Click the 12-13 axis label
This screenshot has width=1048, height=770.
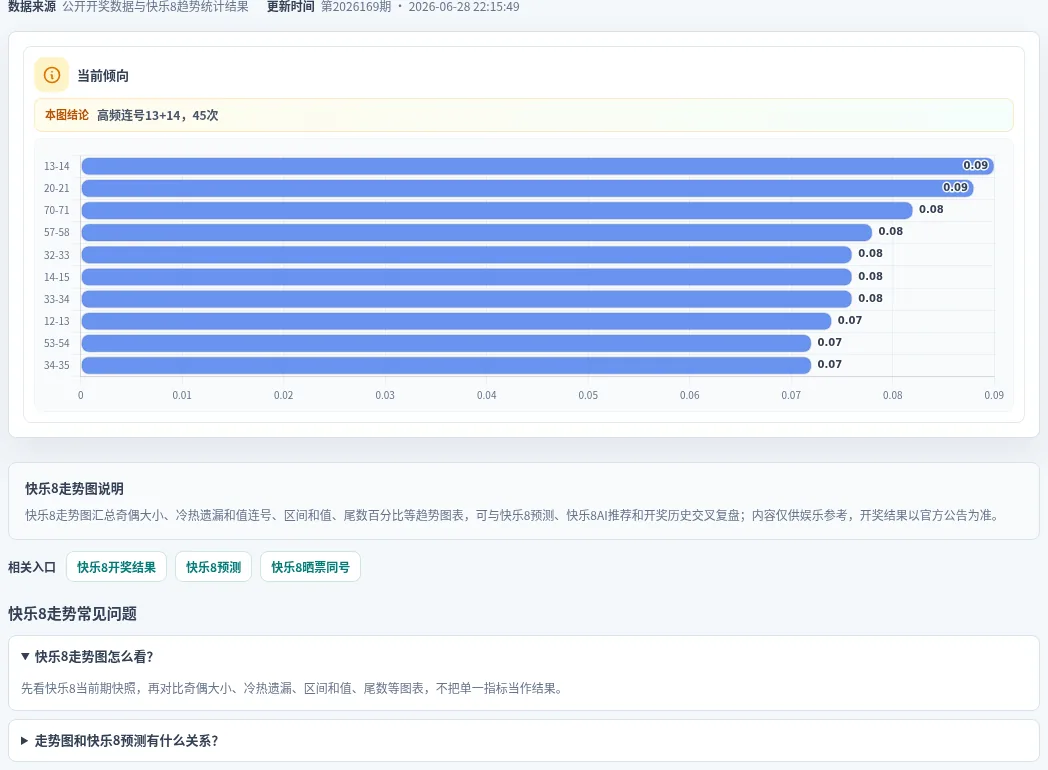[57, 321]
